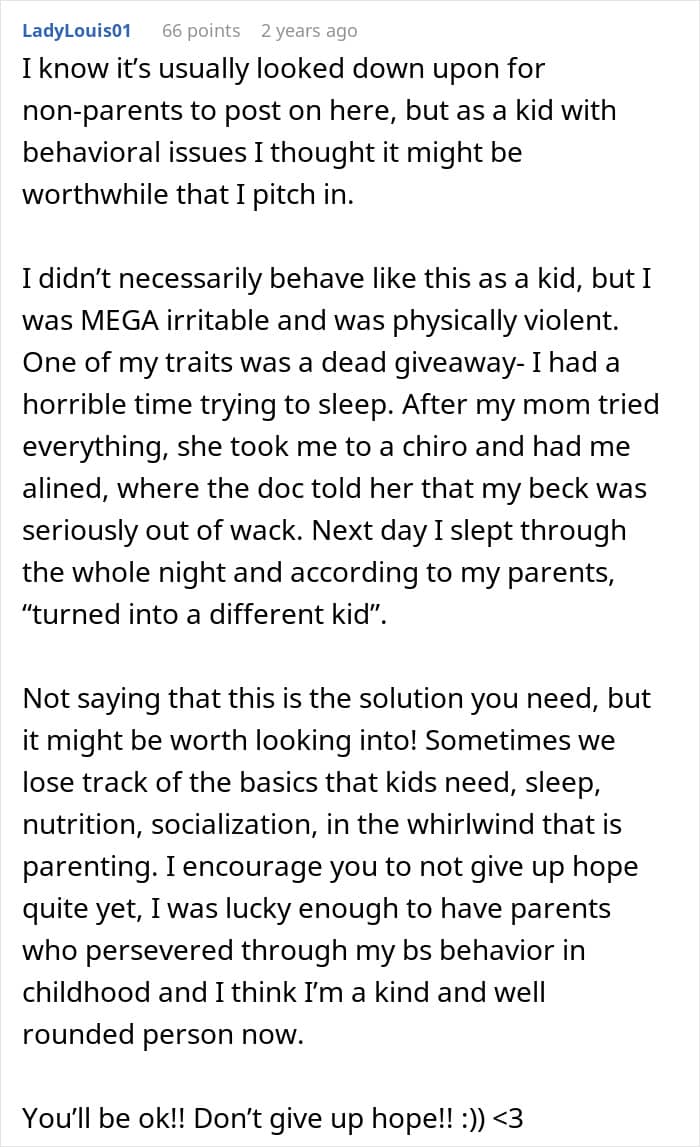Click the line "rounded person now."
This screenshot has height=1147, width=700.
click(x=162, y=1034)
